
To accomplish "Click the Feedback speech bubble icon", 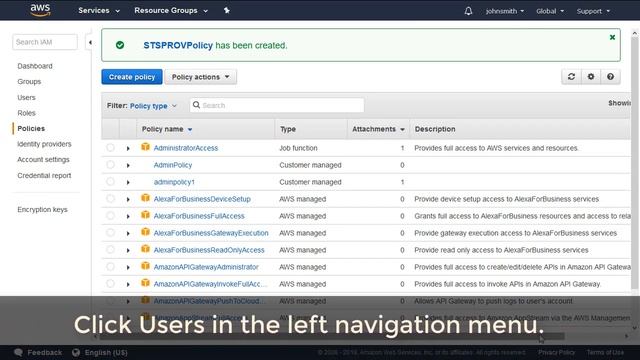I will pos(18,352).
